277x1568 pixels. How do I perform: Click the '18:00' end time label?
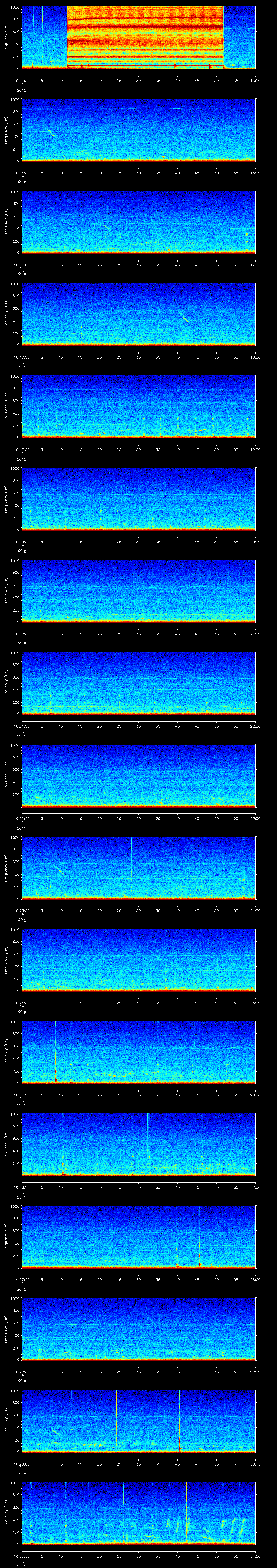[255, 357]
